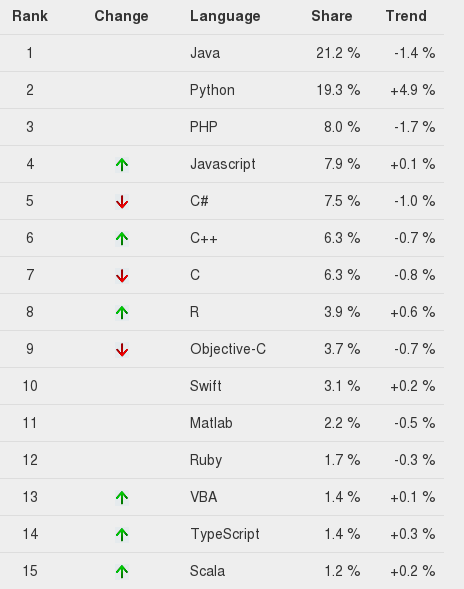This screenshot has width=464, height=589.
Task: Click the 21.2 % share for Java
Action: coord(338,53)
